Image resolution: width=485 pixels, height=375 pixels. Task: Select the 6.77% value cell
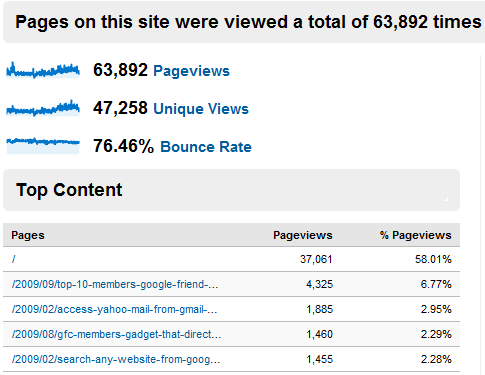click(x=436, y=284)
